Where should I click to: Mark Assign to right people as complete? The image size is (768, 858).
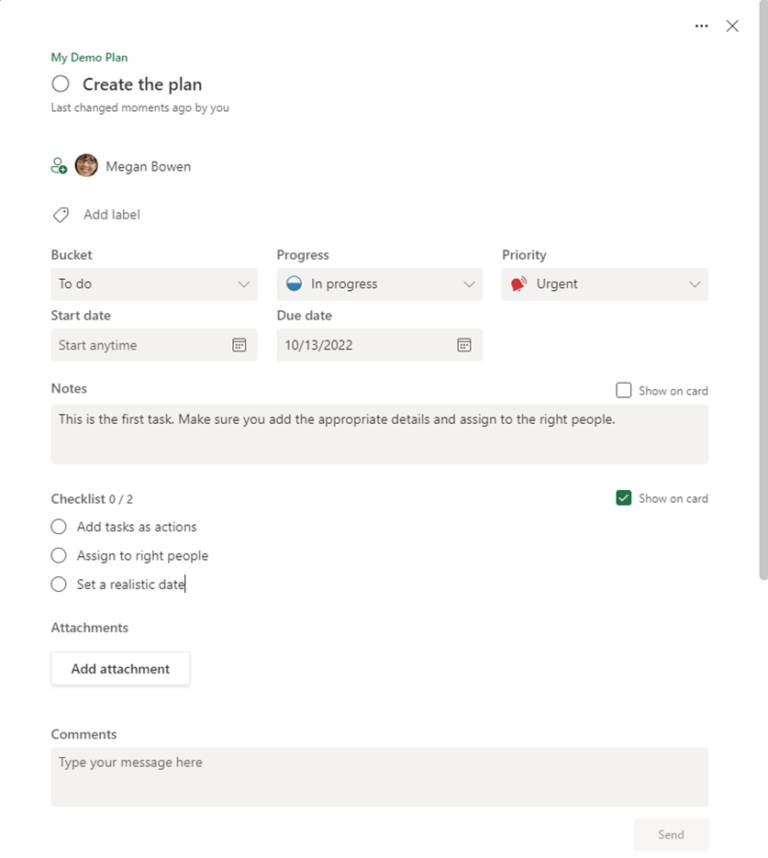(x=58, y=555)
